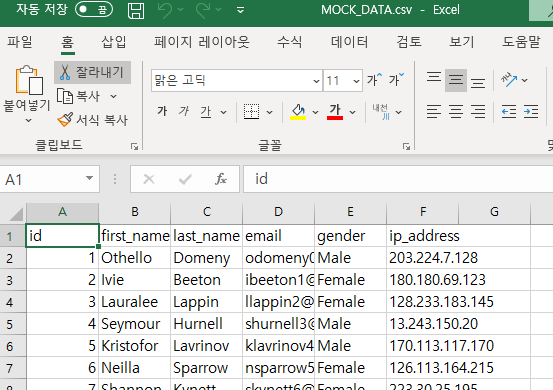Click the 잘라내기 button
Viewport: 553px width, 390px height.
click(92, 72)
